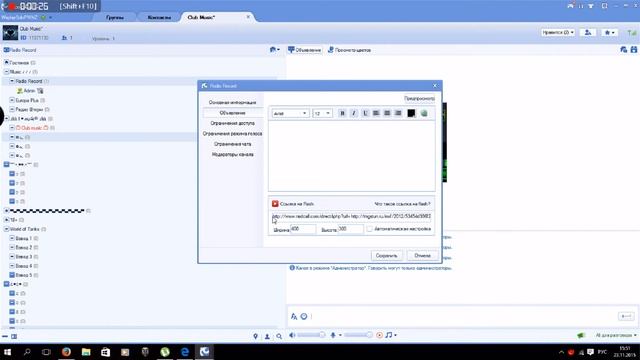Open the black text color swatch
The width and height of the screenshot is (640, 360).
point(411,113)
